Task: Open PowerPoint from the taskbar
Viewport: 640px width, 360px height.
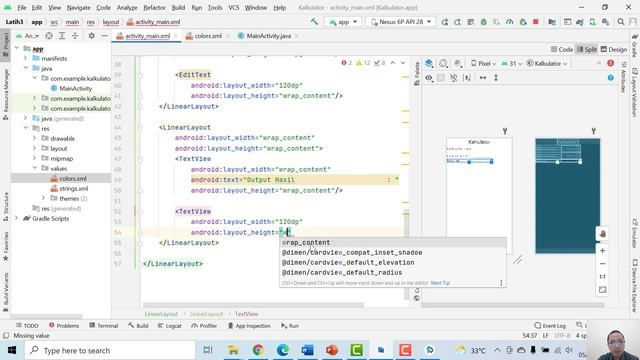Action: pyautogui.click(x=332, y=350)
